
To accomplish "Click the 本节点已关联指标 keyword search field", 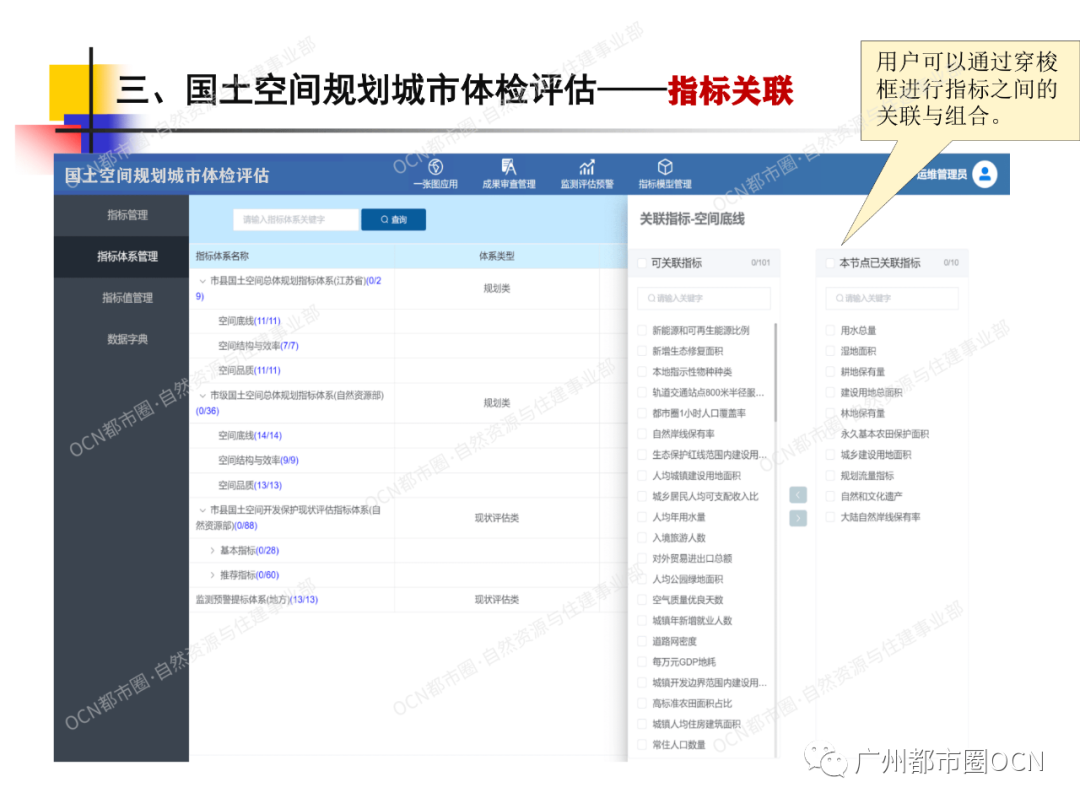I will pos(892,298).
